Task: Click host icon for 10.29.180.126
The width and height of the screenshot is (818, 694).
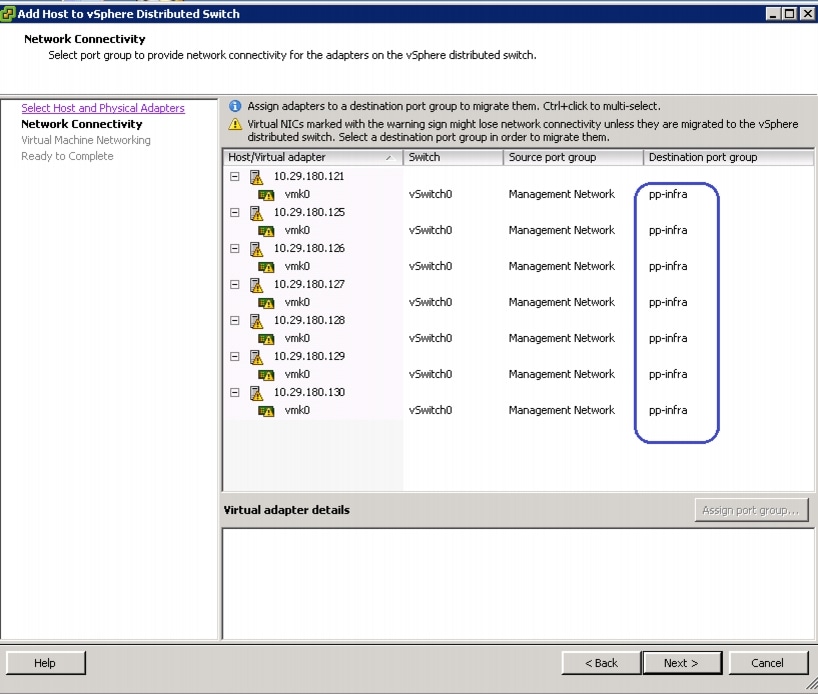Action: coord(256,249)
